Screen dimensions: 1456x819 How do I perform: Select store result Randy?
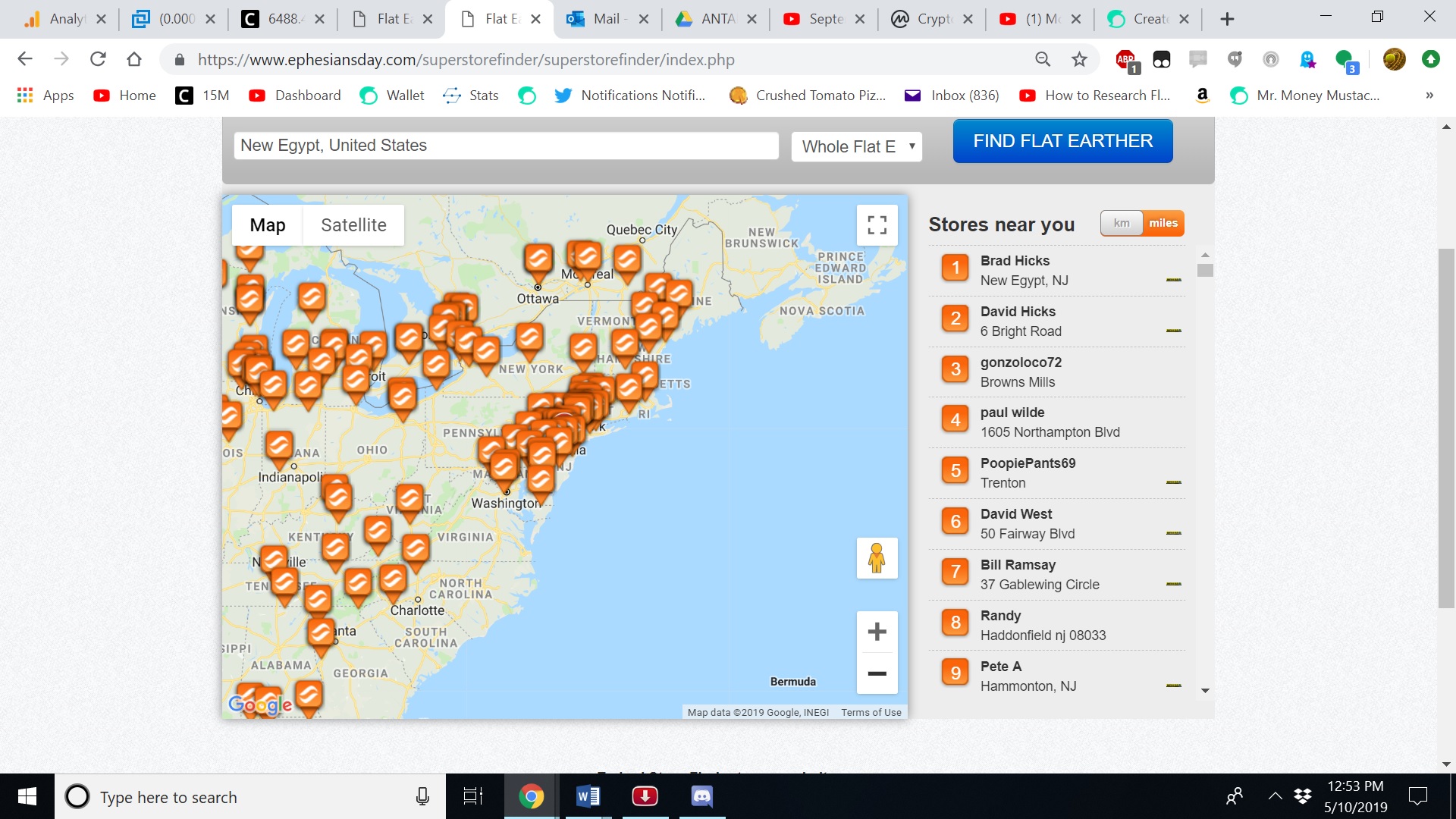1057,626
